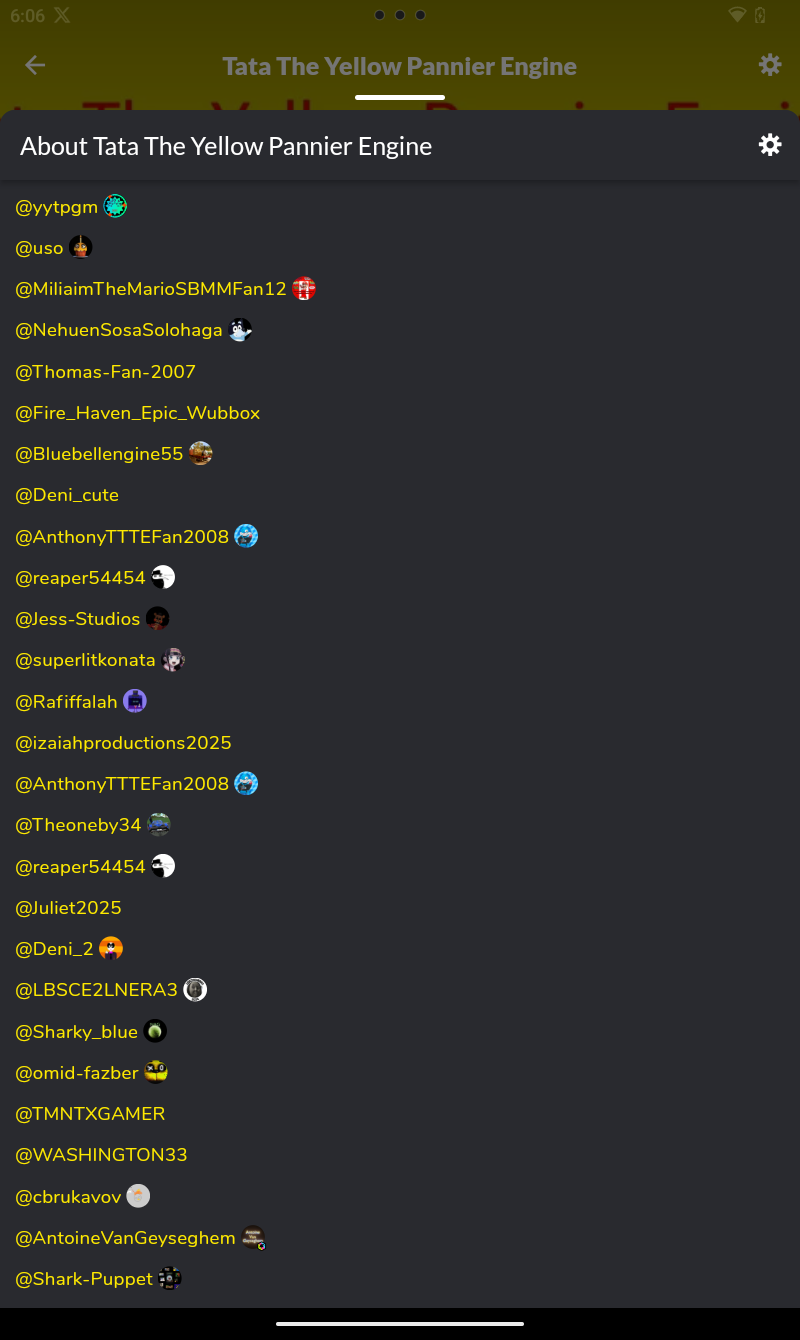The height and width of the screenshot is (1340, 800).
Task: Visit the @izaiahproductions2025 profile
Action: tap(123, 743)
